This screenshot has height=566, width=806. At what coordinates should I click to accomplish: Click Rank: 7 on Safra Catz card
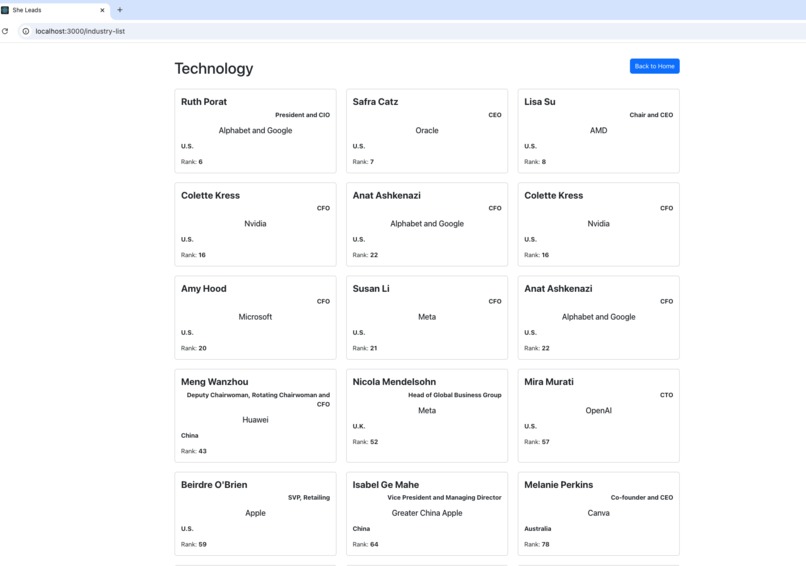tap(363, 161)
